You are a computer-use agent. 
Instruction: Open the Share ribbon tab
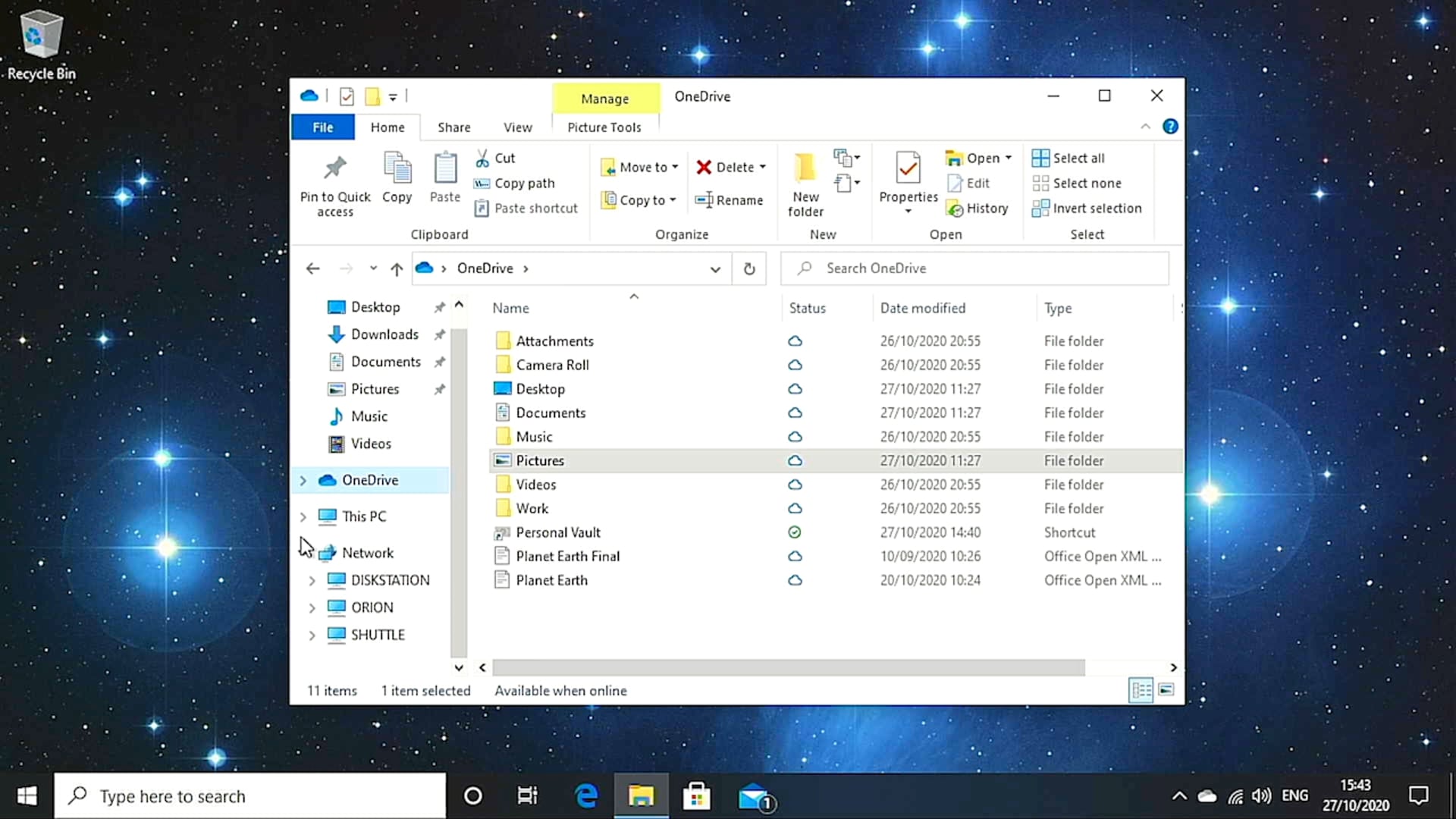point(453,127)
